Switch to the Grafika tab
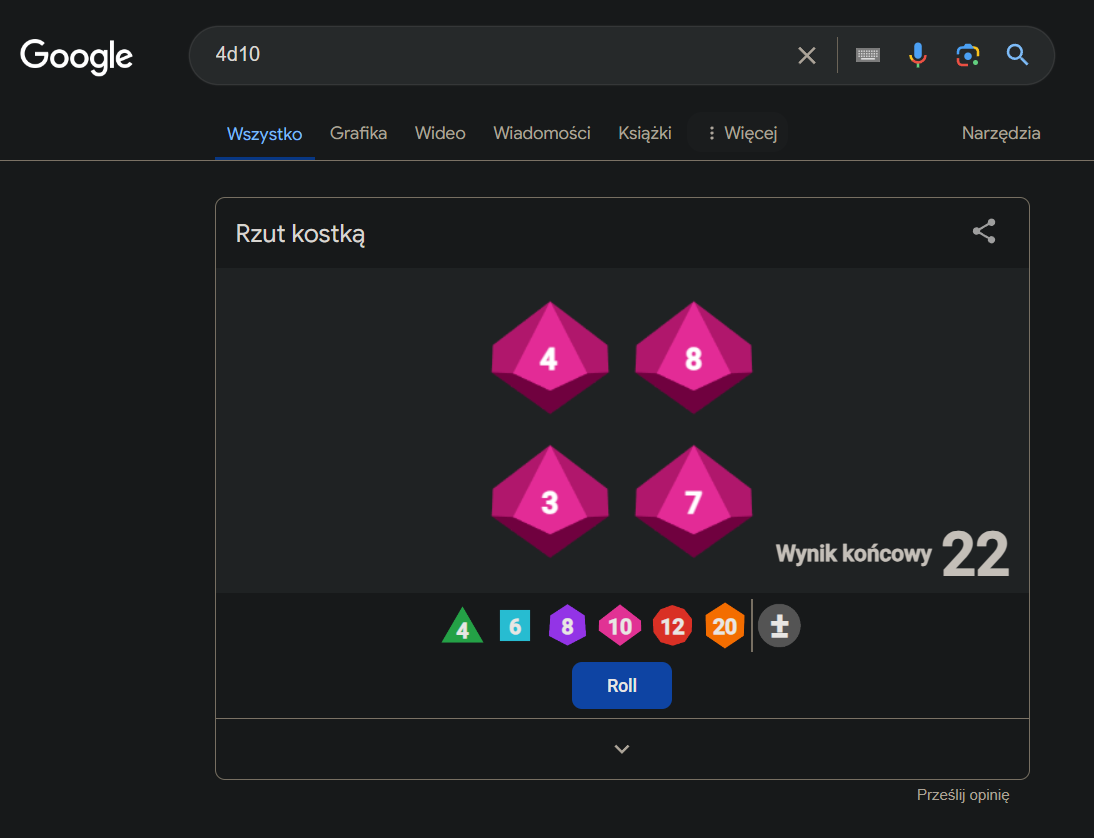This screenshot has width=1094, height=838. pos(358,133)
